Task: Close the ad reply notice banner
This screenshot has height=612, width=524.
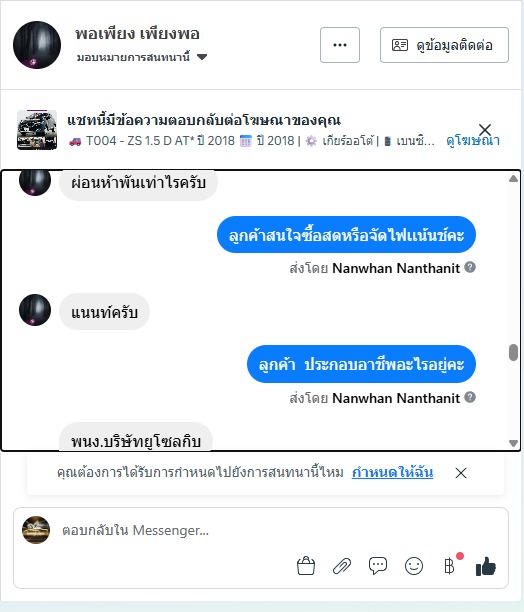Action: 485,129
